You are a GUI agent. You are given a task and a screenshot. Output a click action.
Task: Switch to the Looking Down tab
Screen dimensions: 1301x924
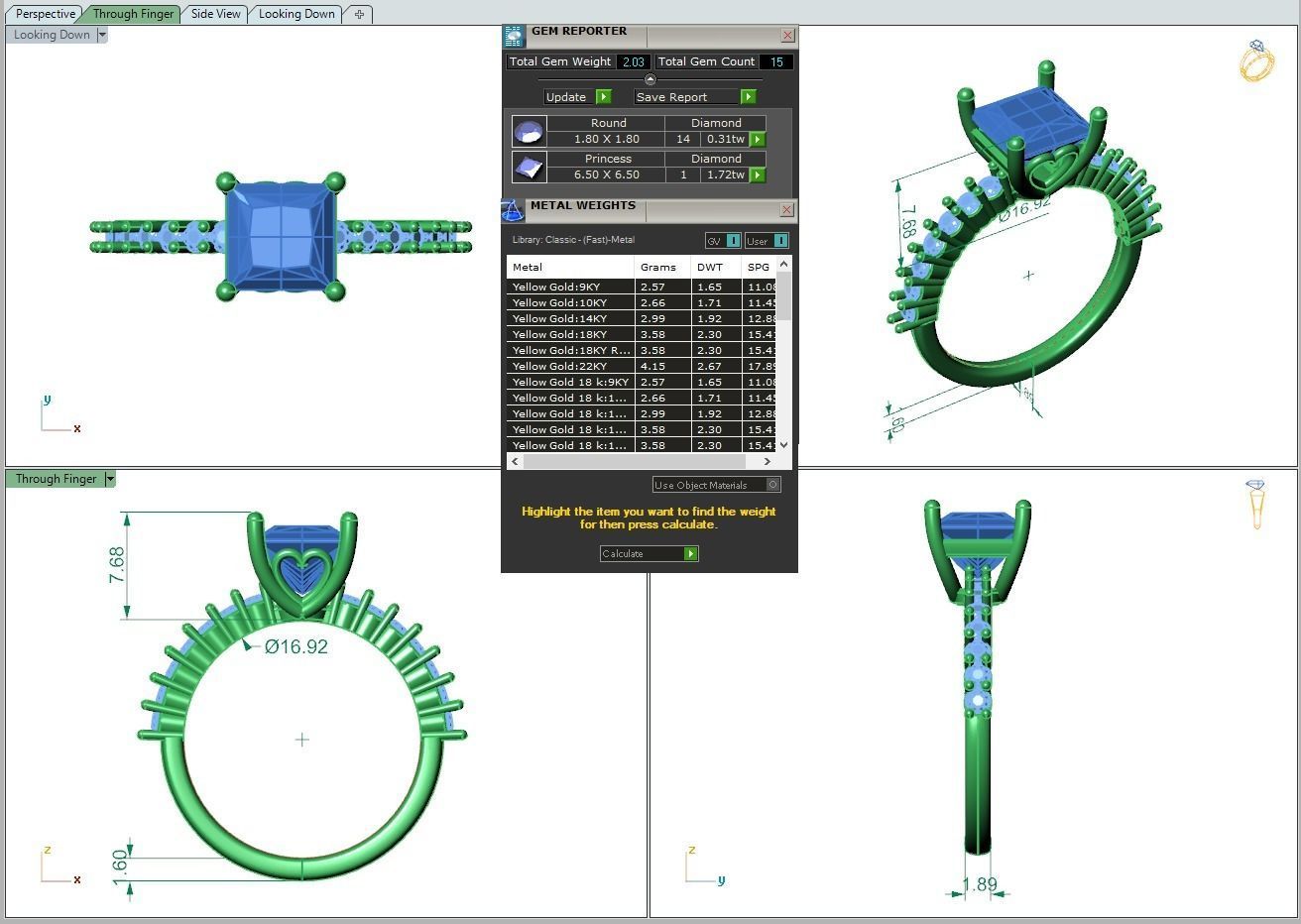[296, 14]
